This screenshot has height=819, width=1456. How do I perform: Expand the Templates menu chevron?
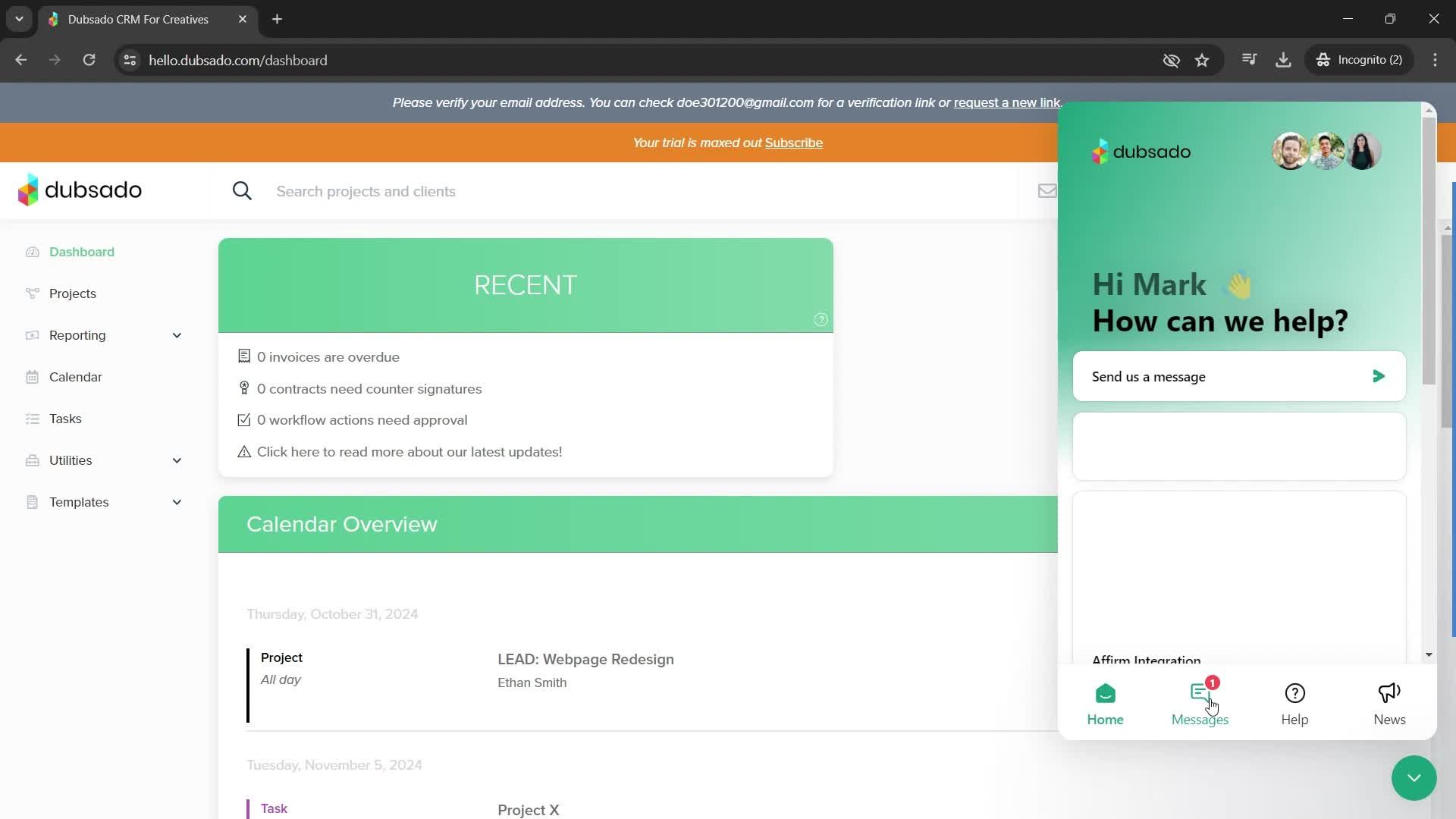pos(177,502)
